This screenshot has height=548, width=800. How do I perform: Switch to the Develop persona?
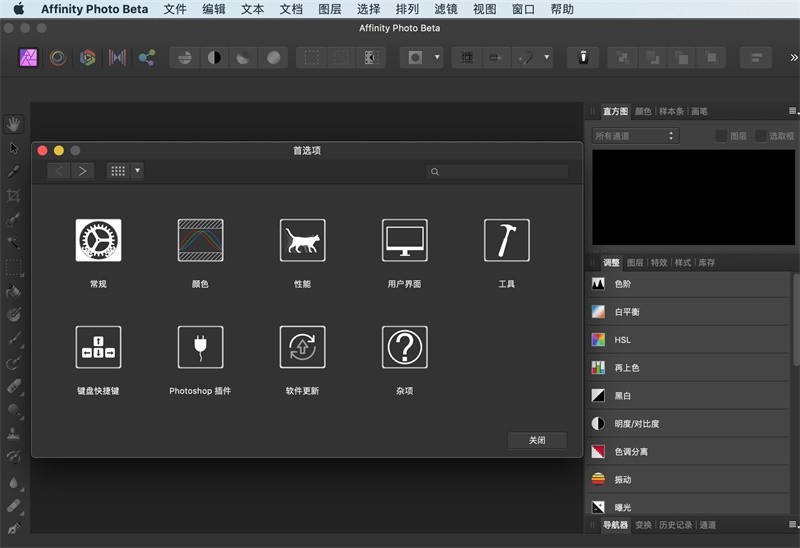coord(88,58)
